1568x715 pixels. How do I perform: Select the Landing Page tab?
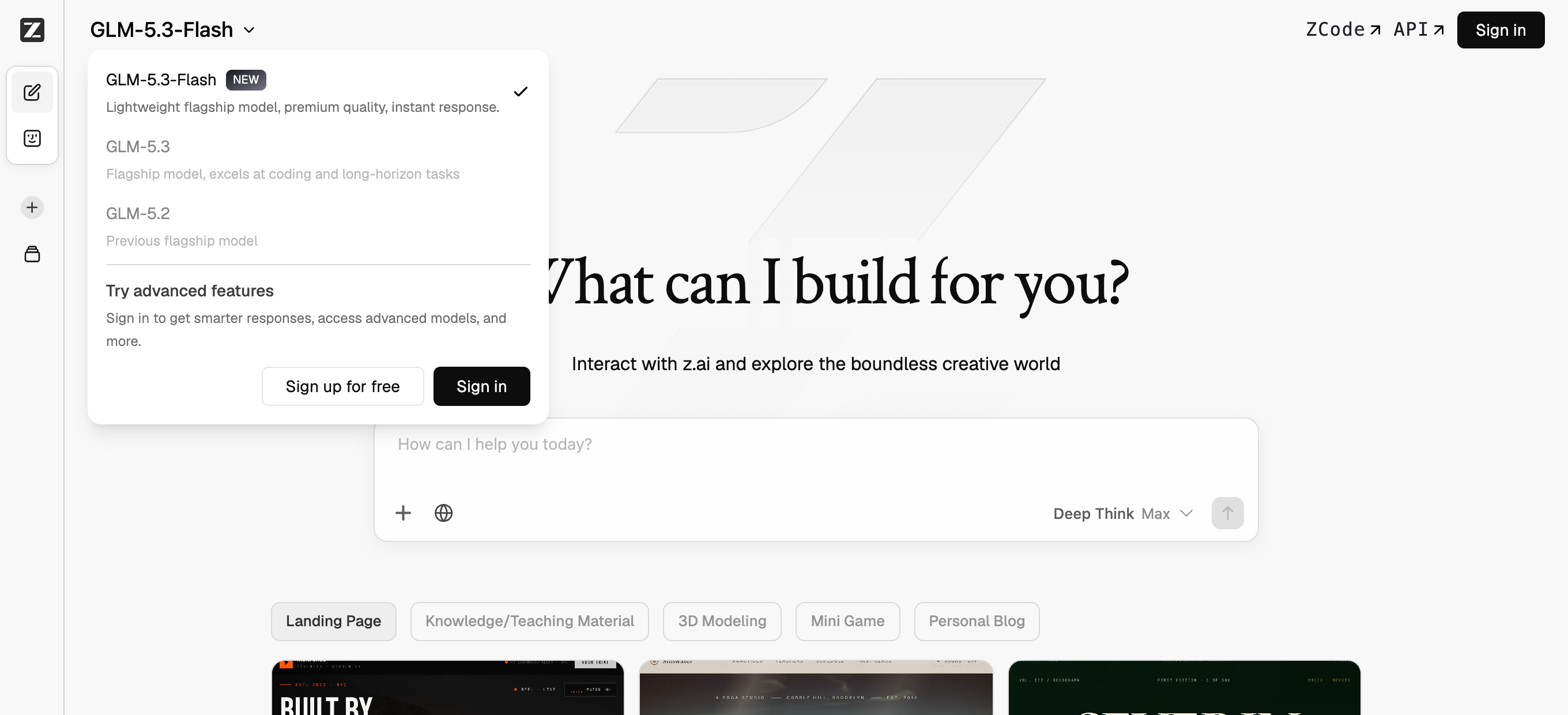[x=334, y=621]
